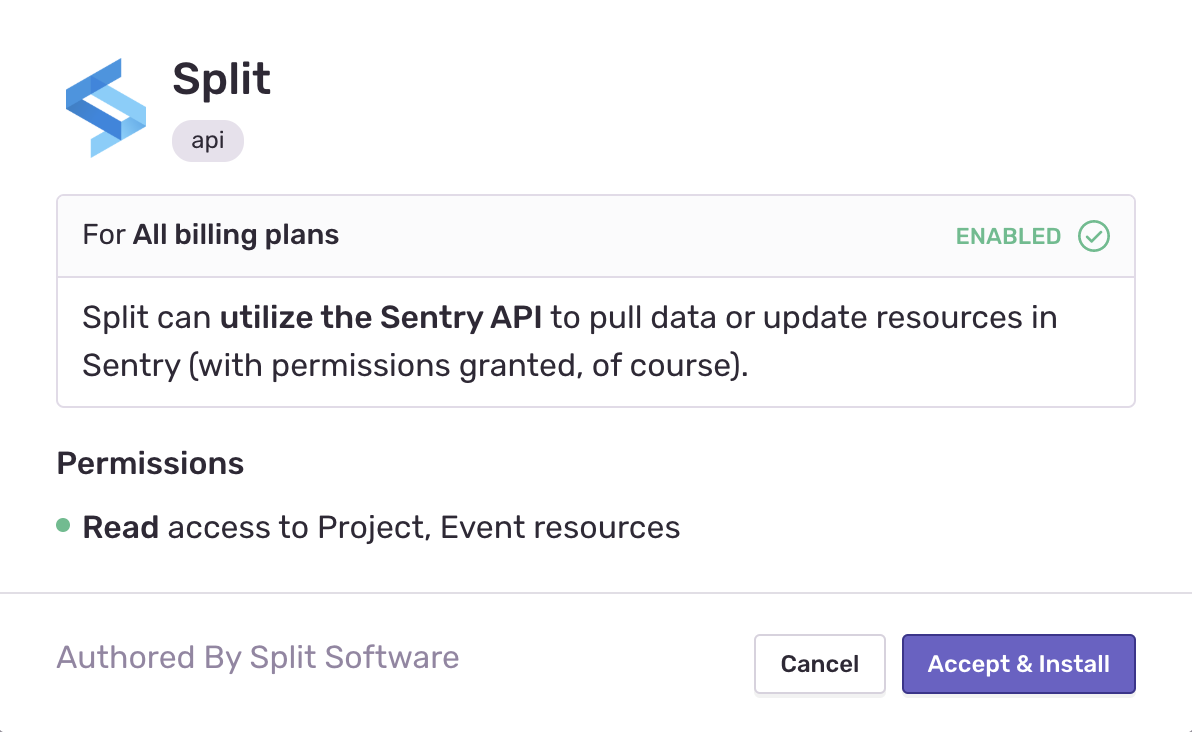Click the 'Authored By' footer label

[150, 657]
